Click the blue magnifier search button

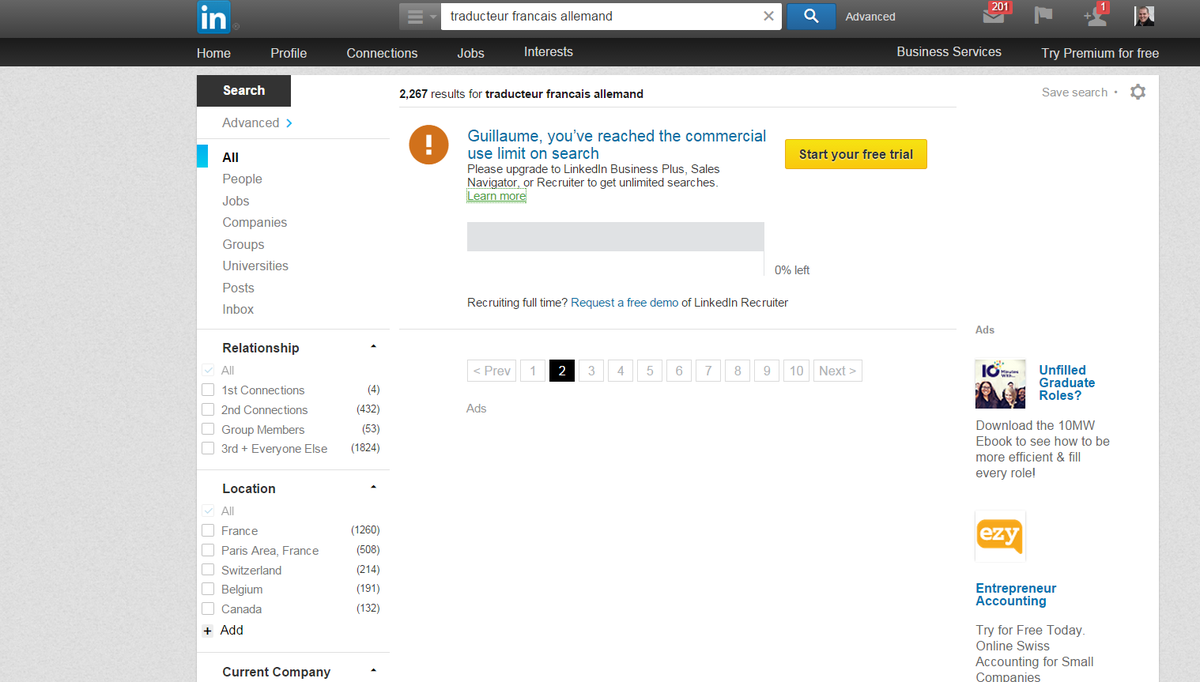(811, 16)
